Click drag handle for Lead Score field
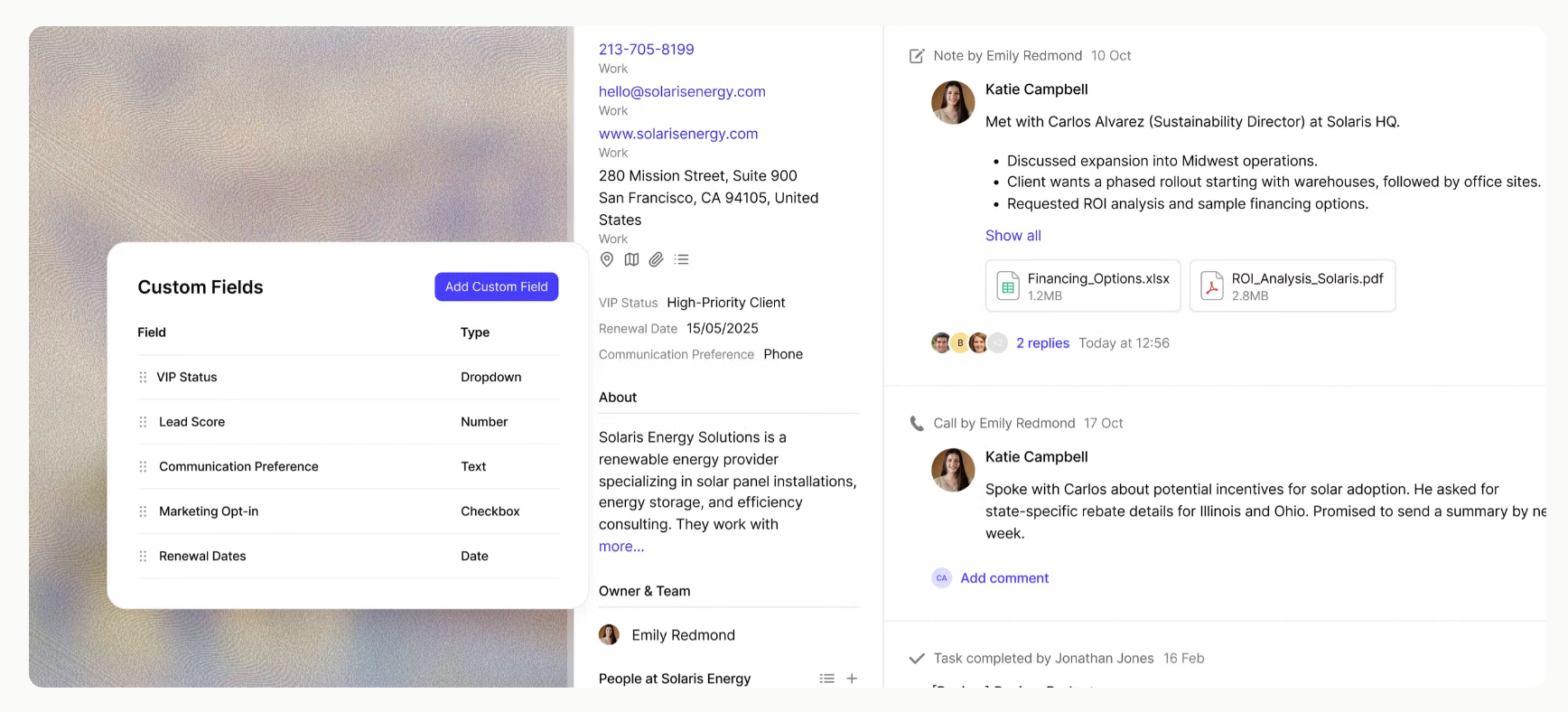 pos(143,422)
